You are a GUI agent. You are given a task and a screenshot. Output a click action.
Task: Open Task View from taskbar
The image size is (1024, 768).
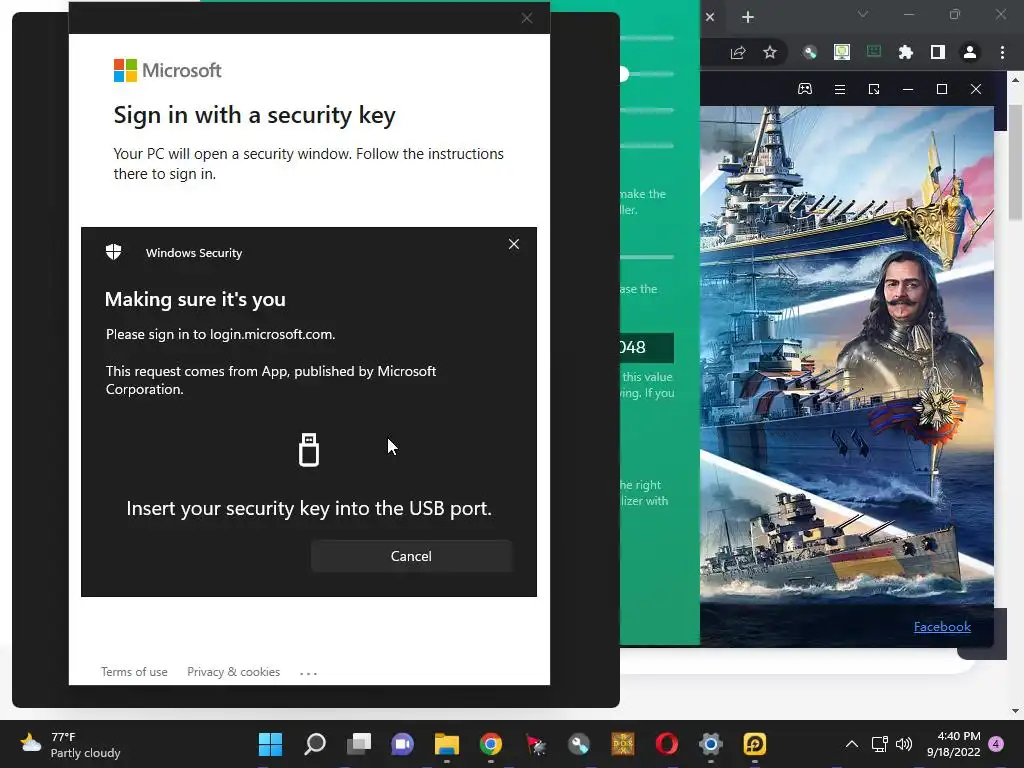coord(359,744)
